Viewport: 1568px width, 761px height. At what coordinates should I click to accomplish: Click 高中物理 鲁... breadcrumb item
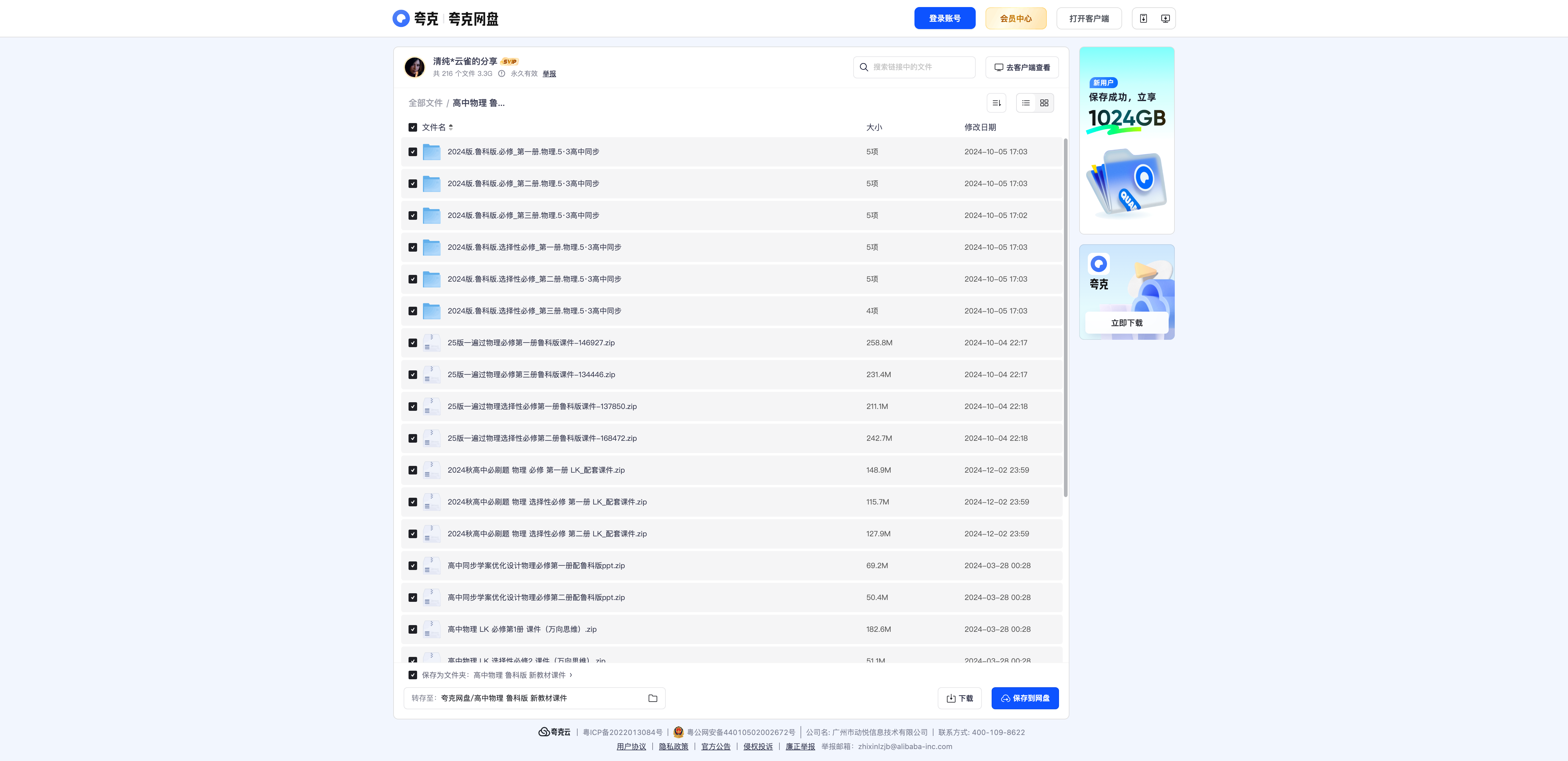point(478,103)
